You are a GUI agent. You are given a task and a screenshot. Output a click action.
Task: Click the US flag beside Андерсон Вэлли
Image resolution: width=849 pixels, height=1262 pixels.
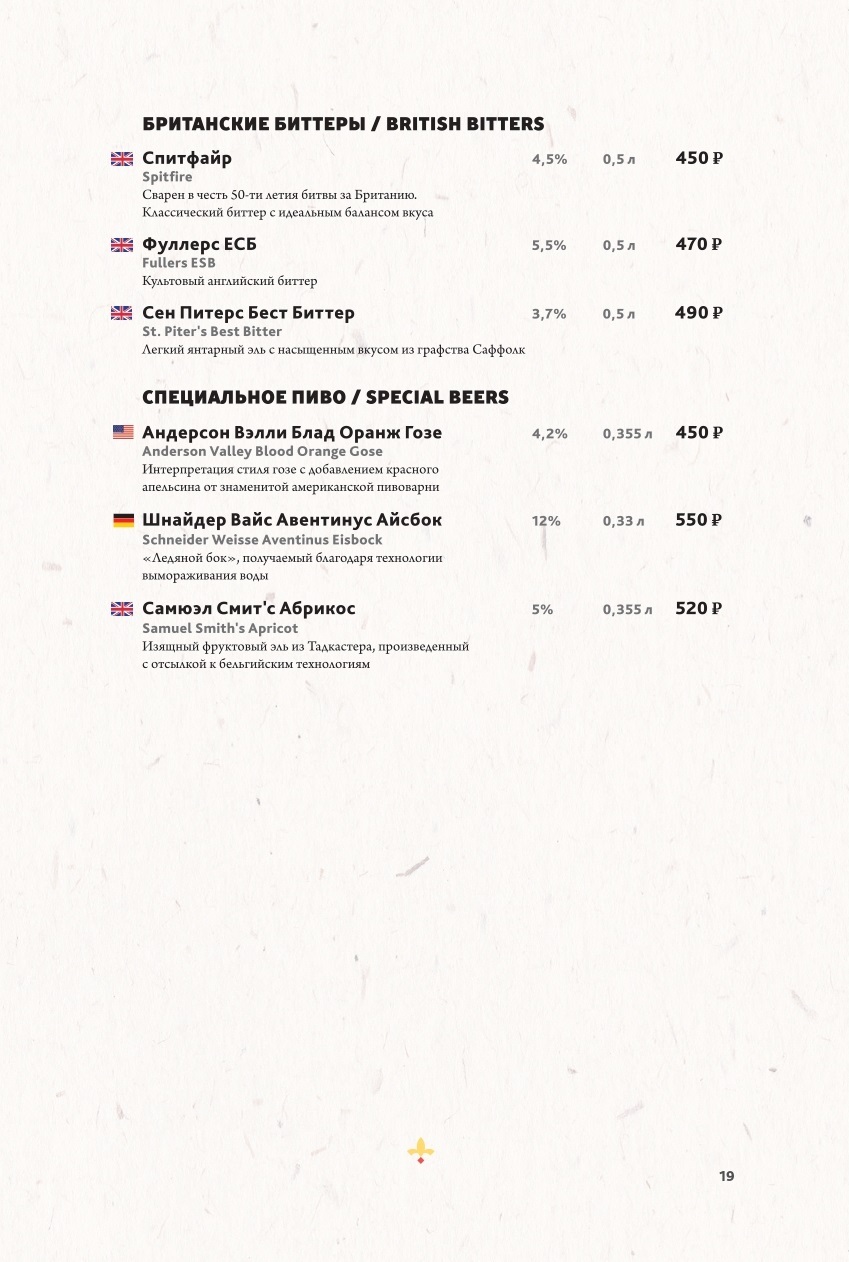click(123, 433)
